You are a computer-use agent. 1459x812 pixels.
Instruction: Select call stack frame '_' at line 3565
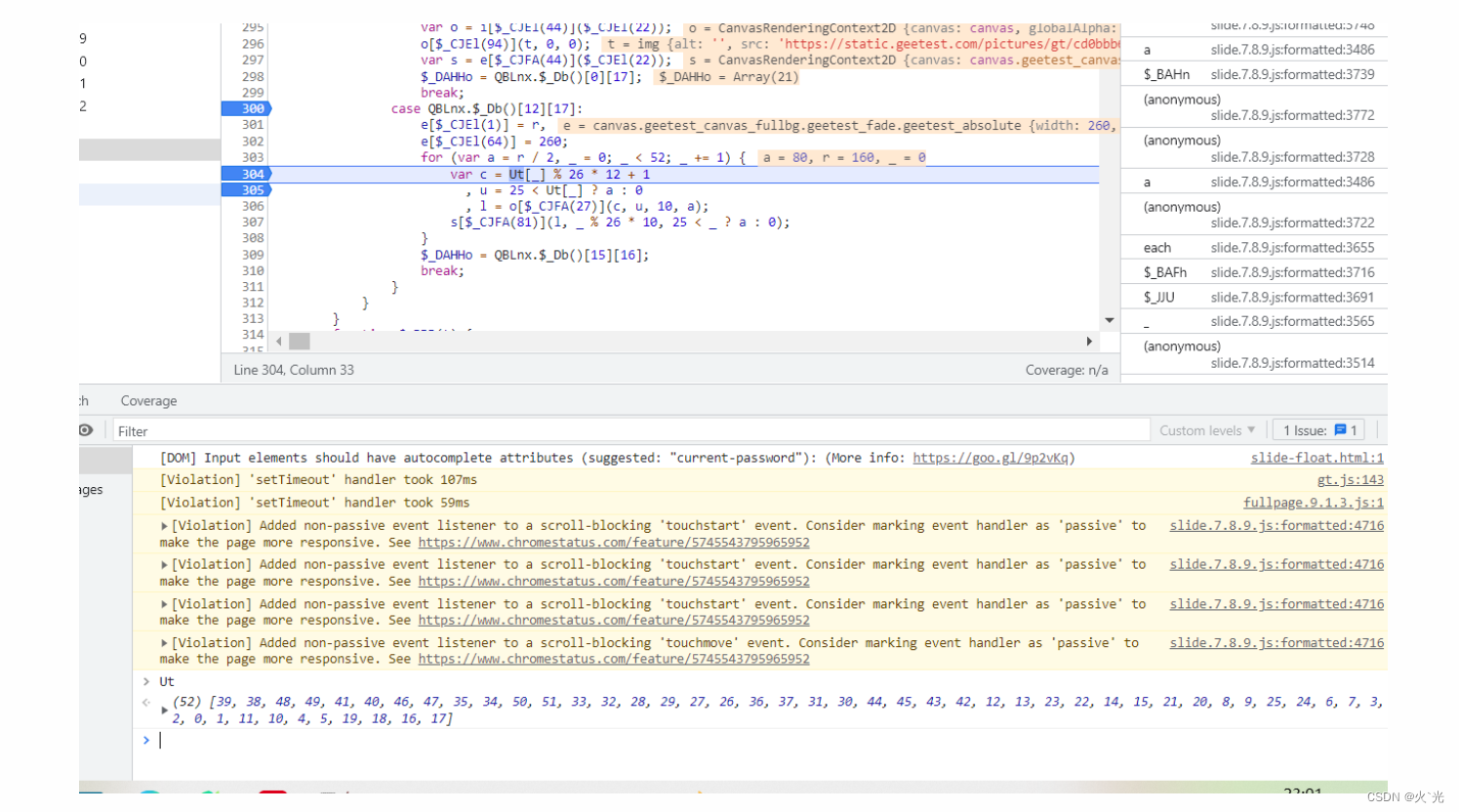click(1254, 321)
